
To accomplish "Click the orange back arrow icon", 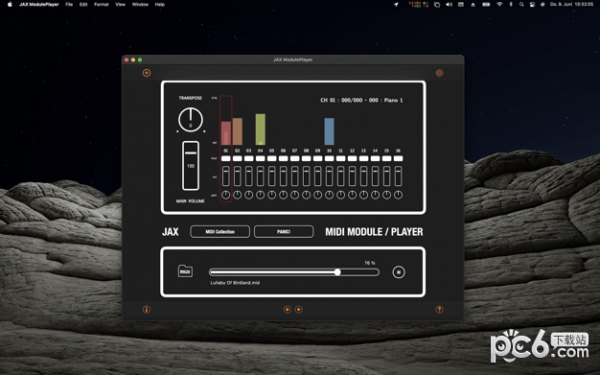I will point(147,73).
